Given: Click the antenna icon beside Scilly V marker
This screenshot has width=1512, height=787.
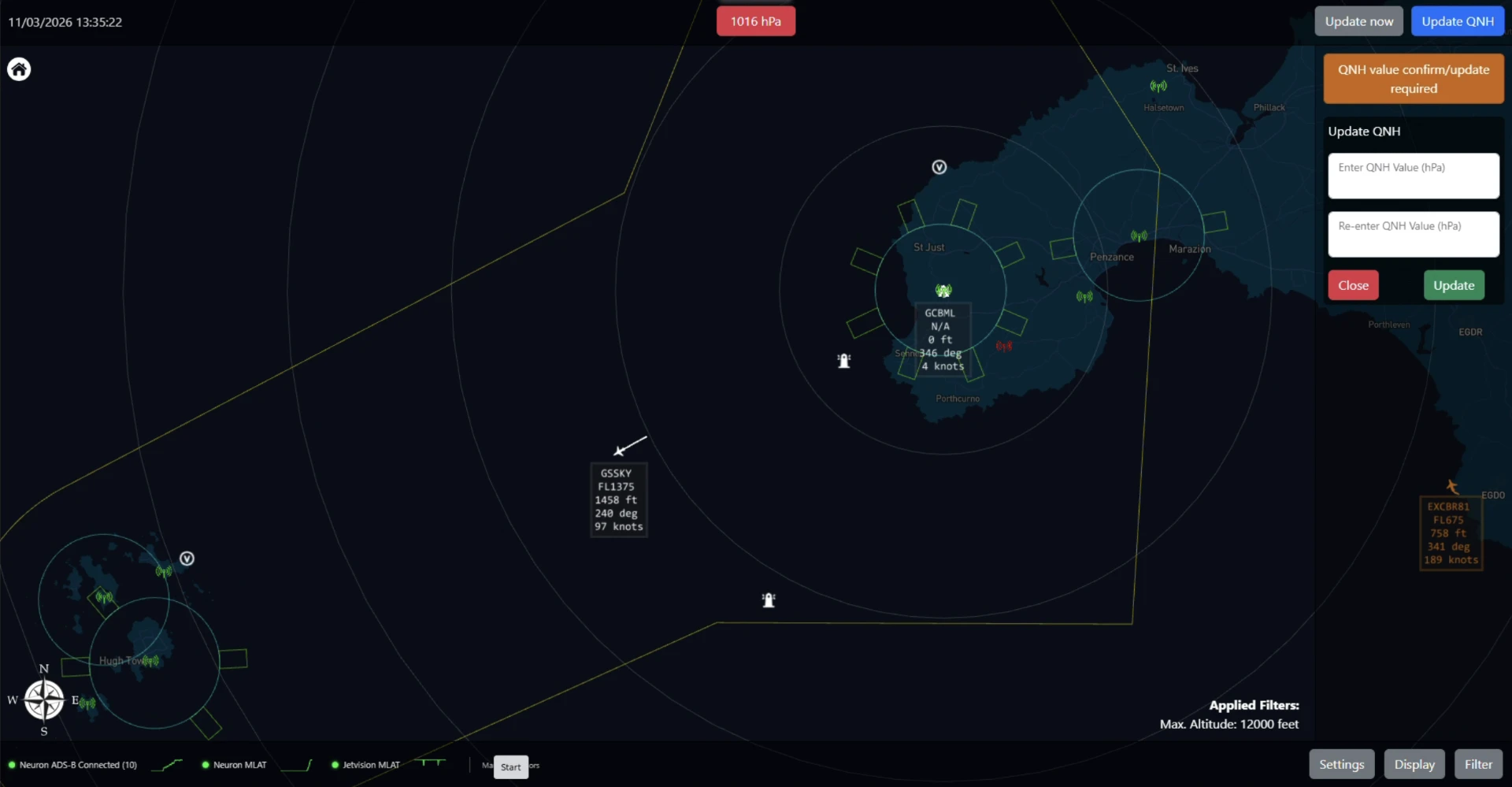Looking at the screenshot, I should pyautogui.click(x=164, y=571).
